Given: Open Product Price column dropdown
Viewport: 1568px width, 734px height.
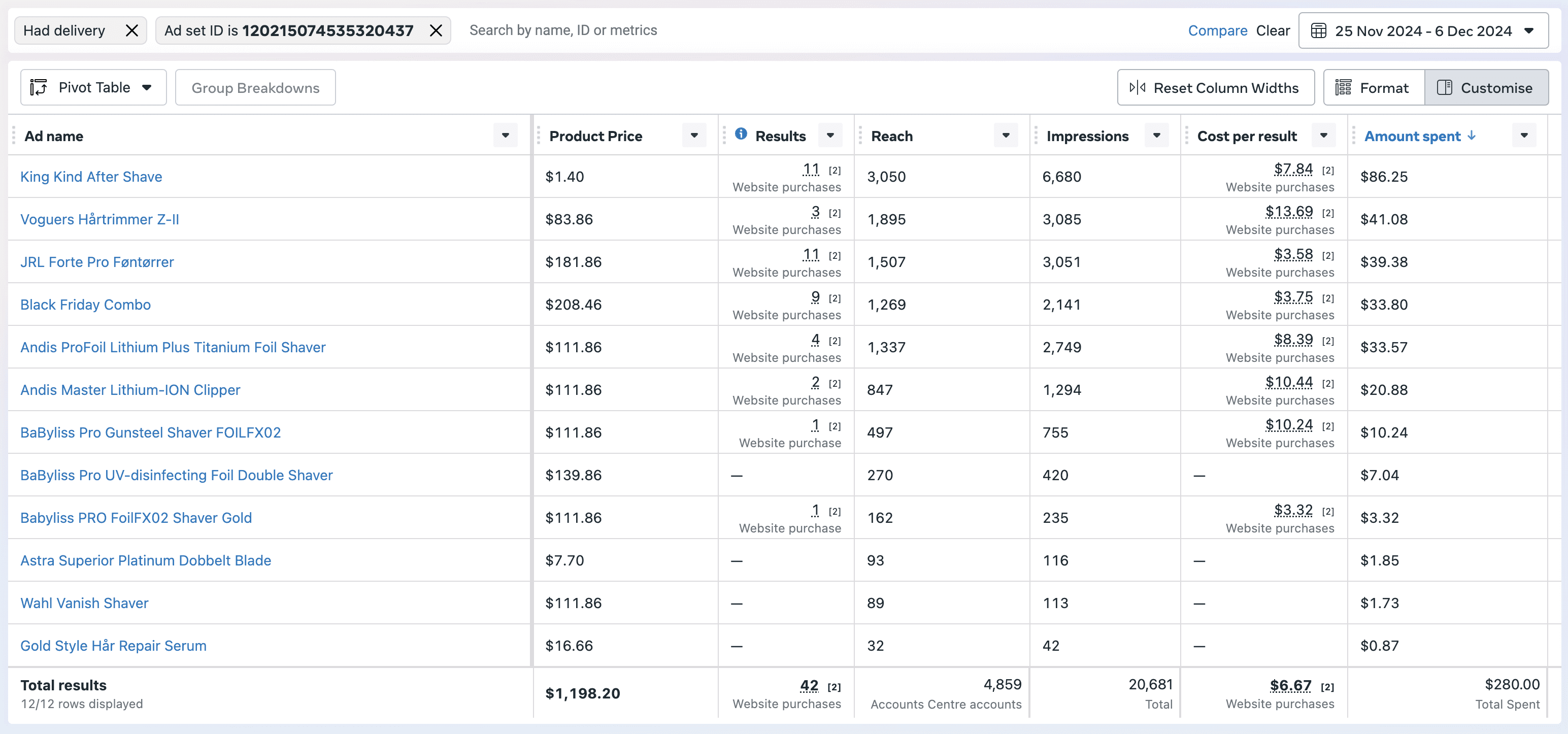Looking at the screenshot, I should click(694, 135).
